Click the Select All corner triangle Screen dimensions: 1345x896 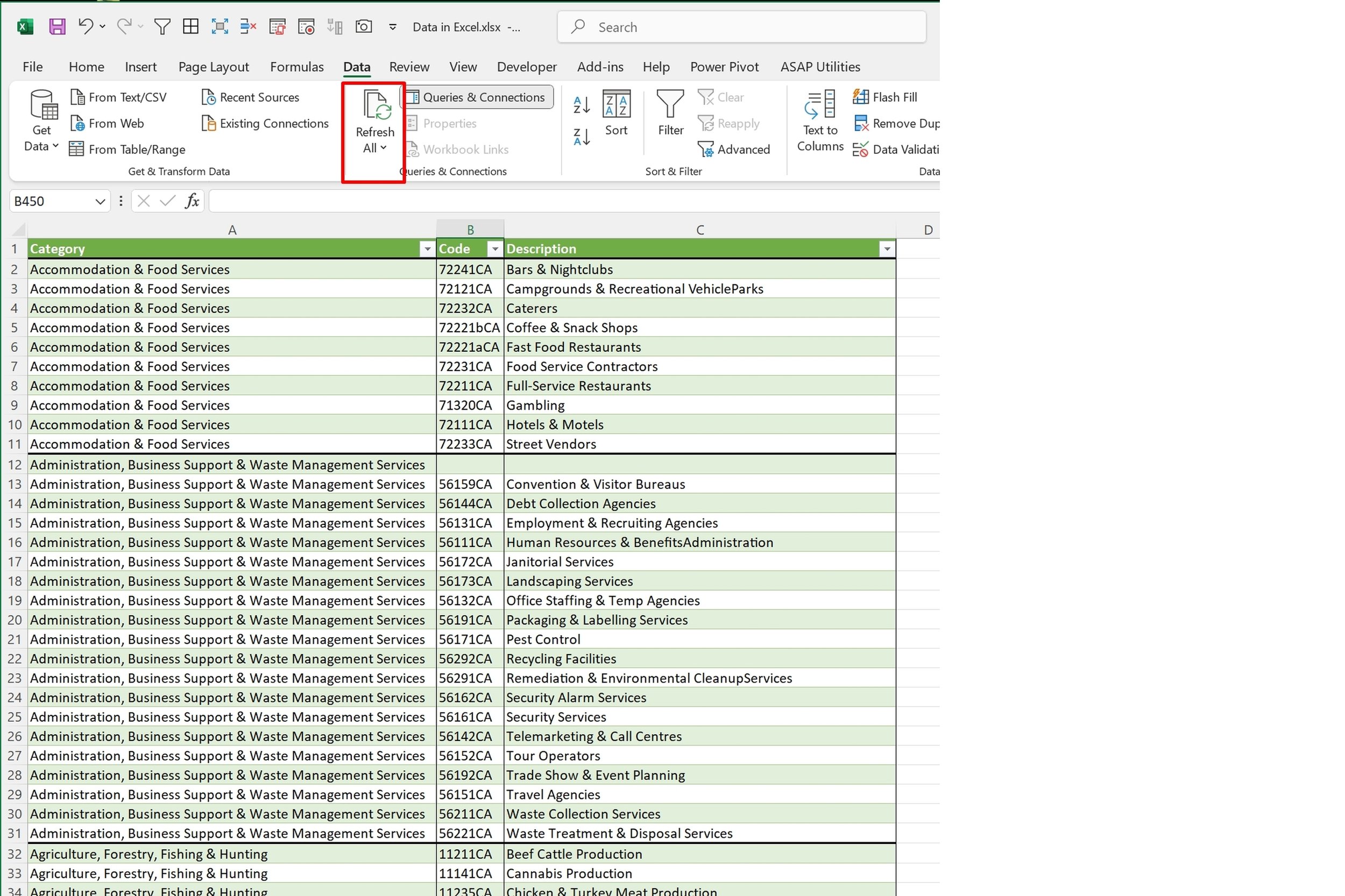(x=18, y=230)
